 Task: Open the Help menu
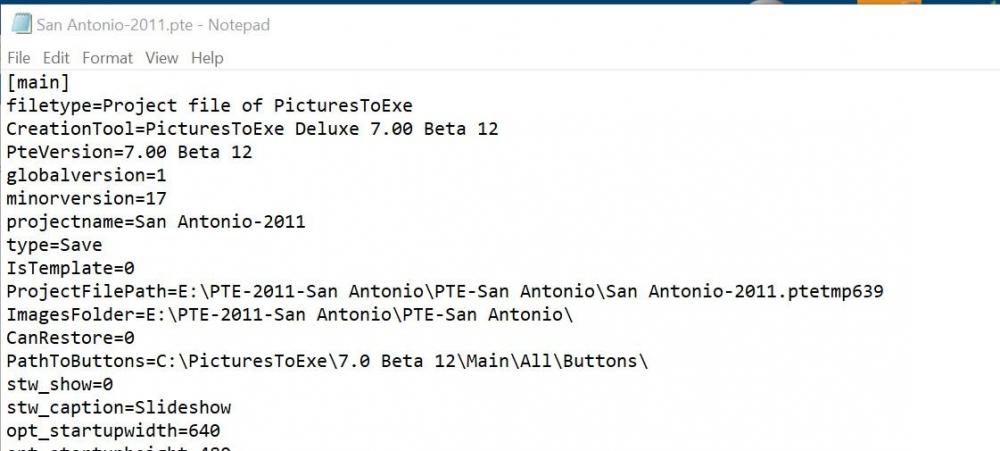(207, 58)
